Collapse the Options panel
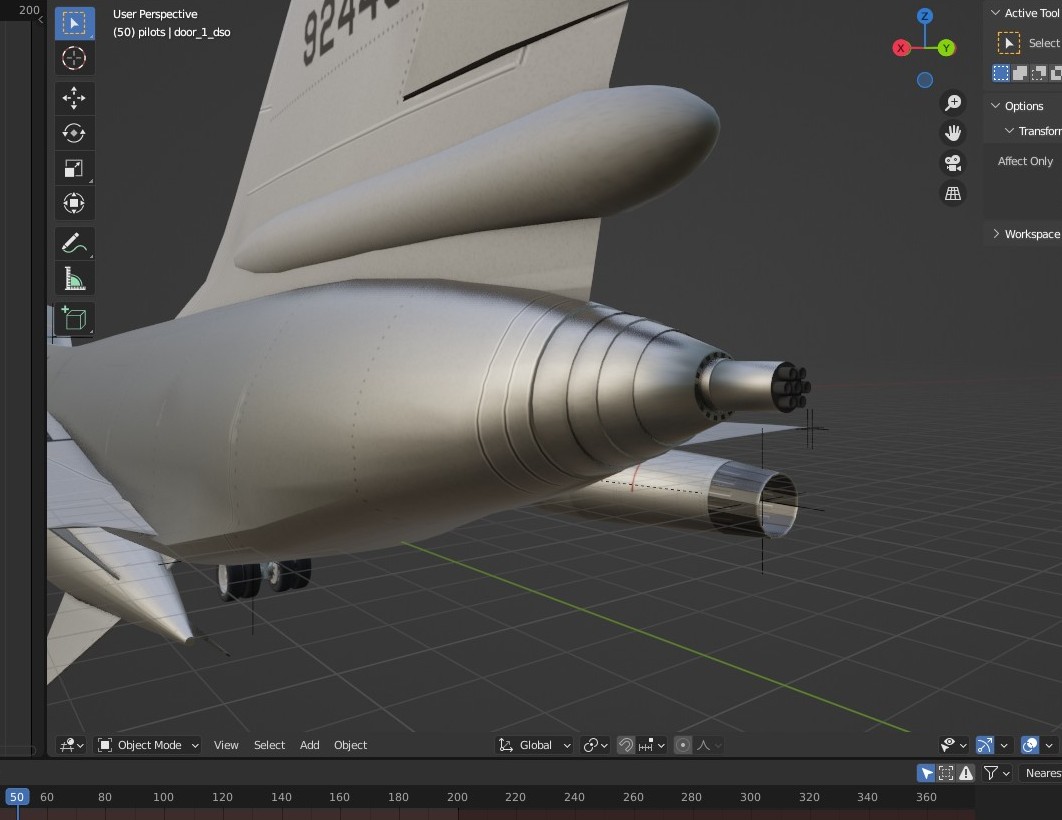The height and width of the screenshot is (820, 1062). (996, 106)
